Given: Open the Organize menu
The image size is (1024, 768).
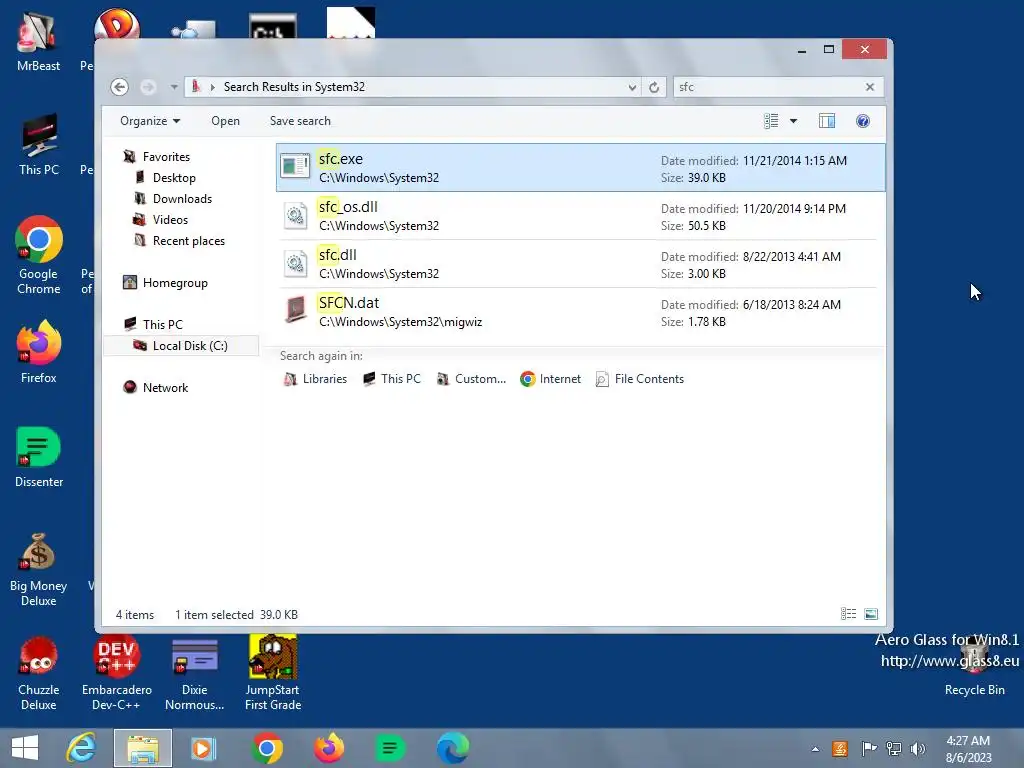Looking at the screenshot, I should click(x=150, y=121).
